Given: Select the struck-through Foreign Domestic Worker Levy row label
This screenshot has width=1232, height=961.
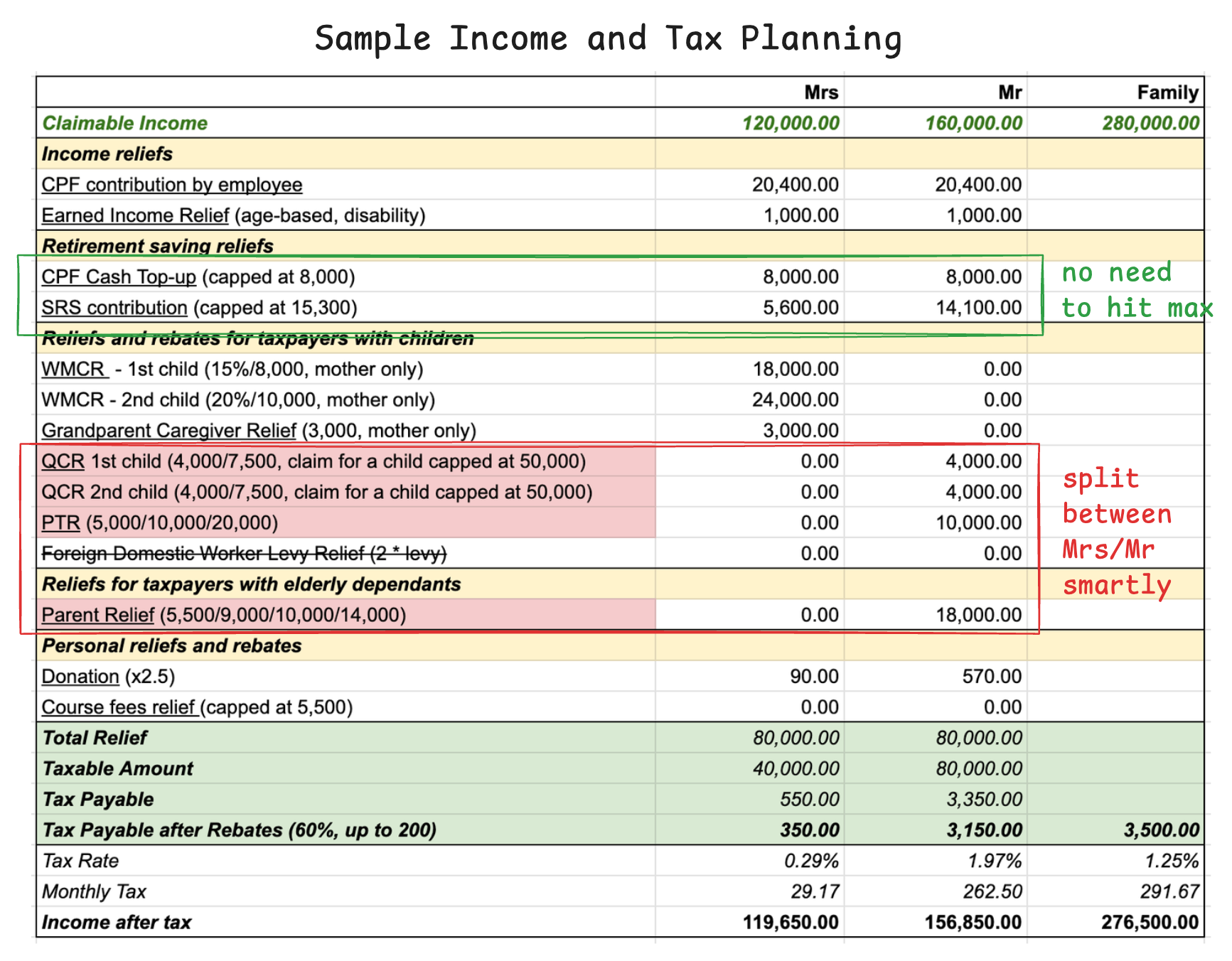Looking at the screenshot, I should coord(244,554).
